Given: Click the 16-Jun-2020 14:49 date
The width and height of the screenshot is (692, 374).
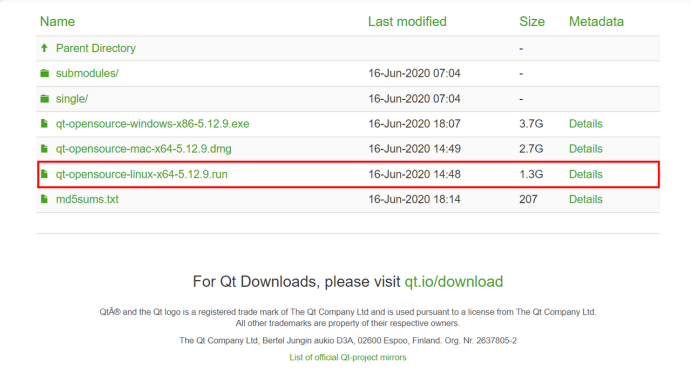Looking at the screenshot, I should pyautogui.click(x=414, y=149).
